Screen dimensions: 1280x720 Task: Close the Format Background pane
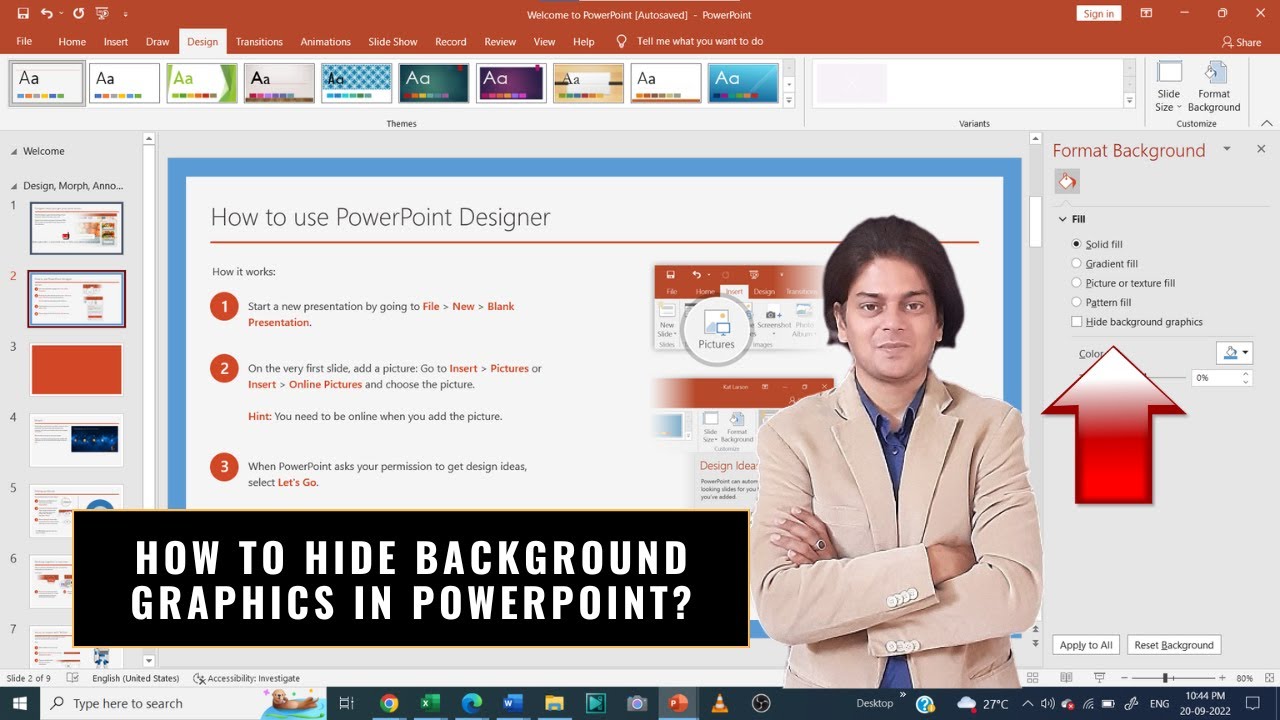(x=1261, y=149)
